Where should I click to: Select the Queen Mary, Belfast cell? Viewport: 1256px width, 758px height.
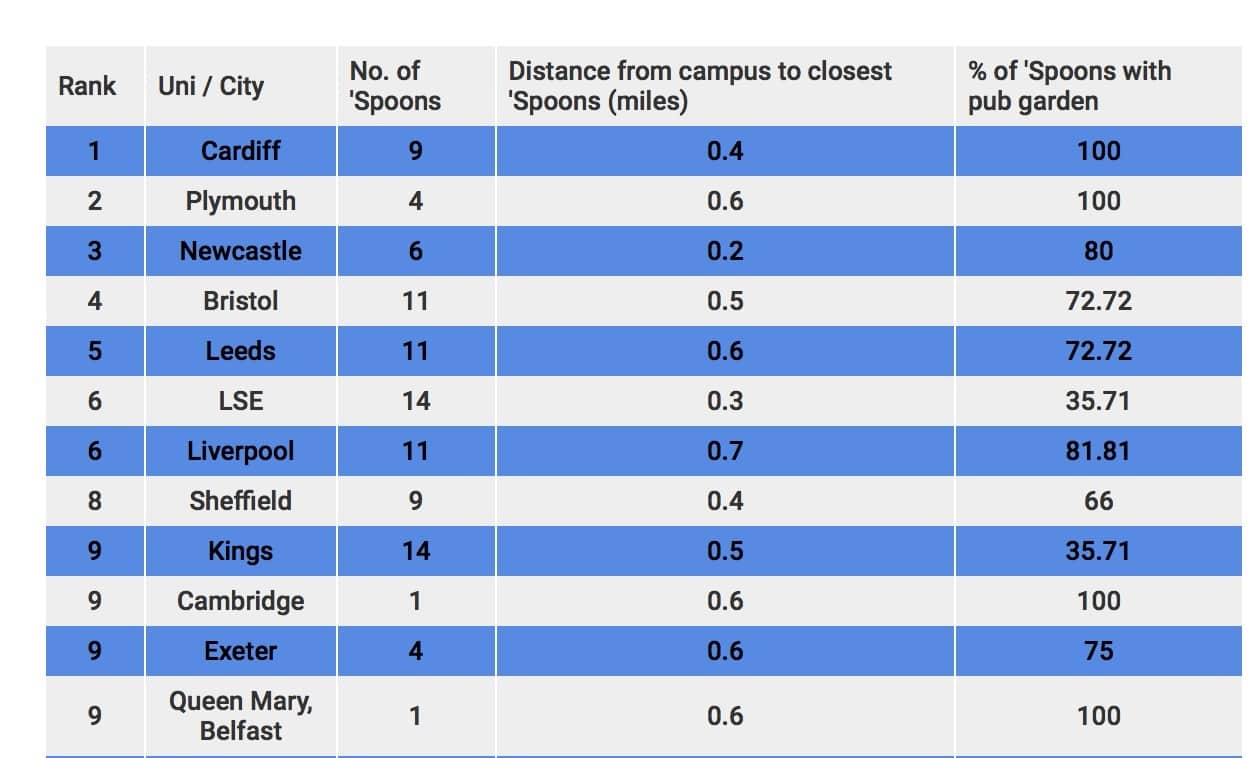(x=240, y=716)
